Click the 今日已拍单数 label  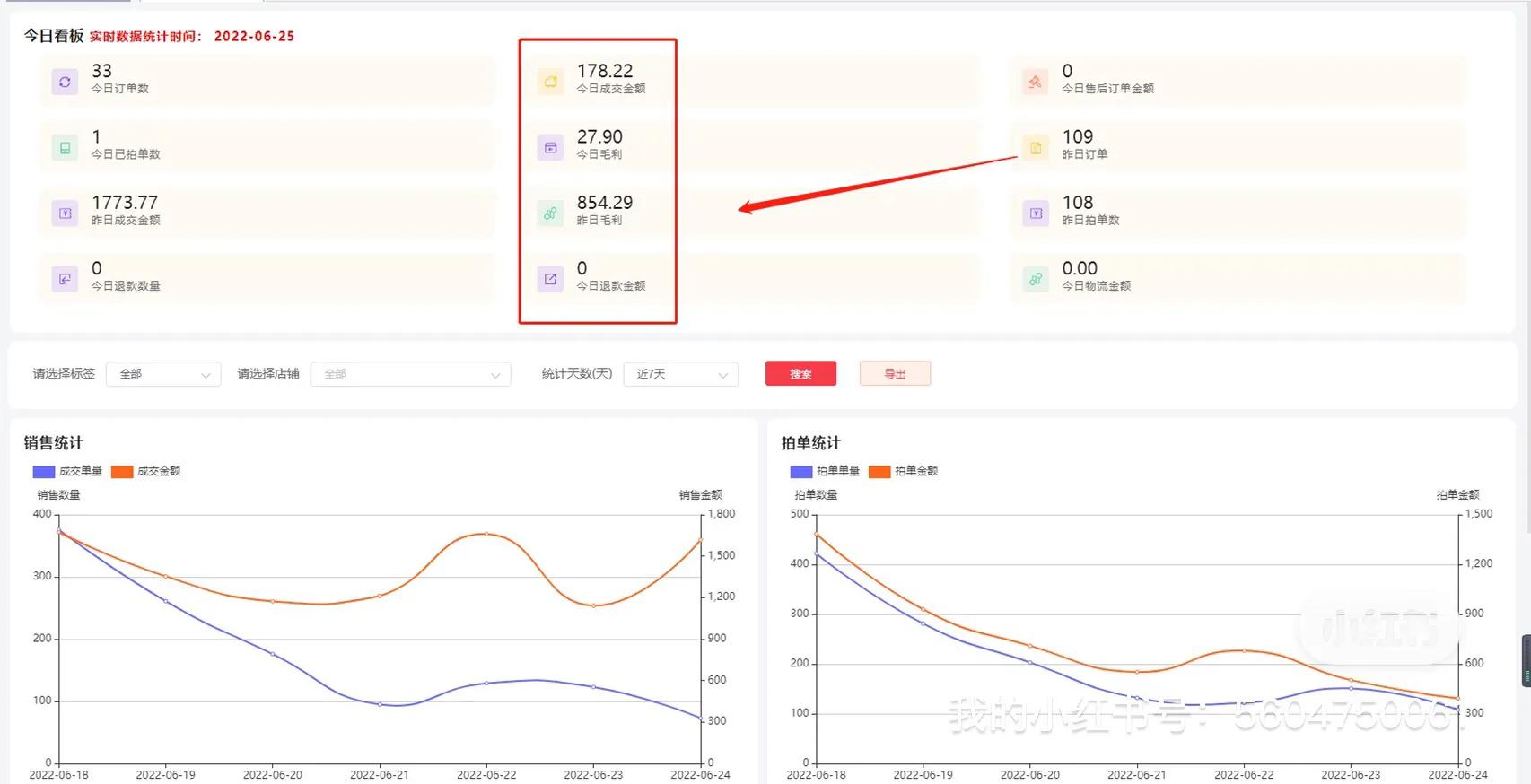tap(126, 154)
